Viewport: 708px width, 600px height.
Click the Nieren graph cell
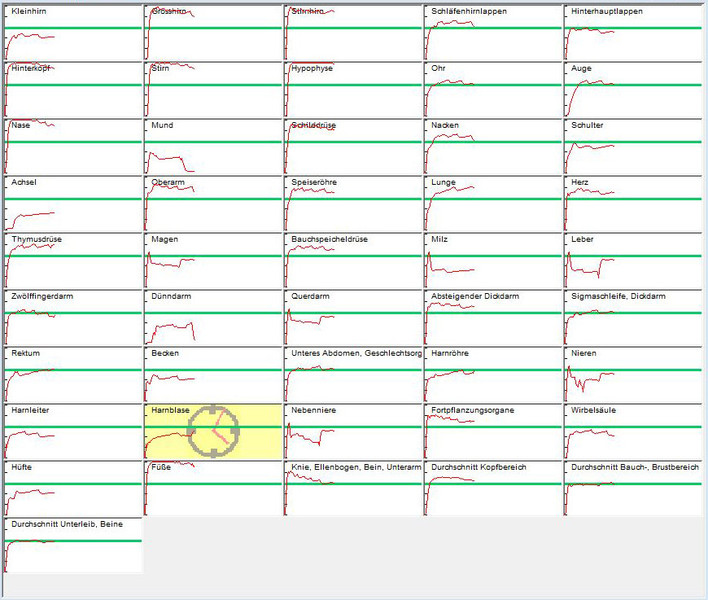pos(632,375)
